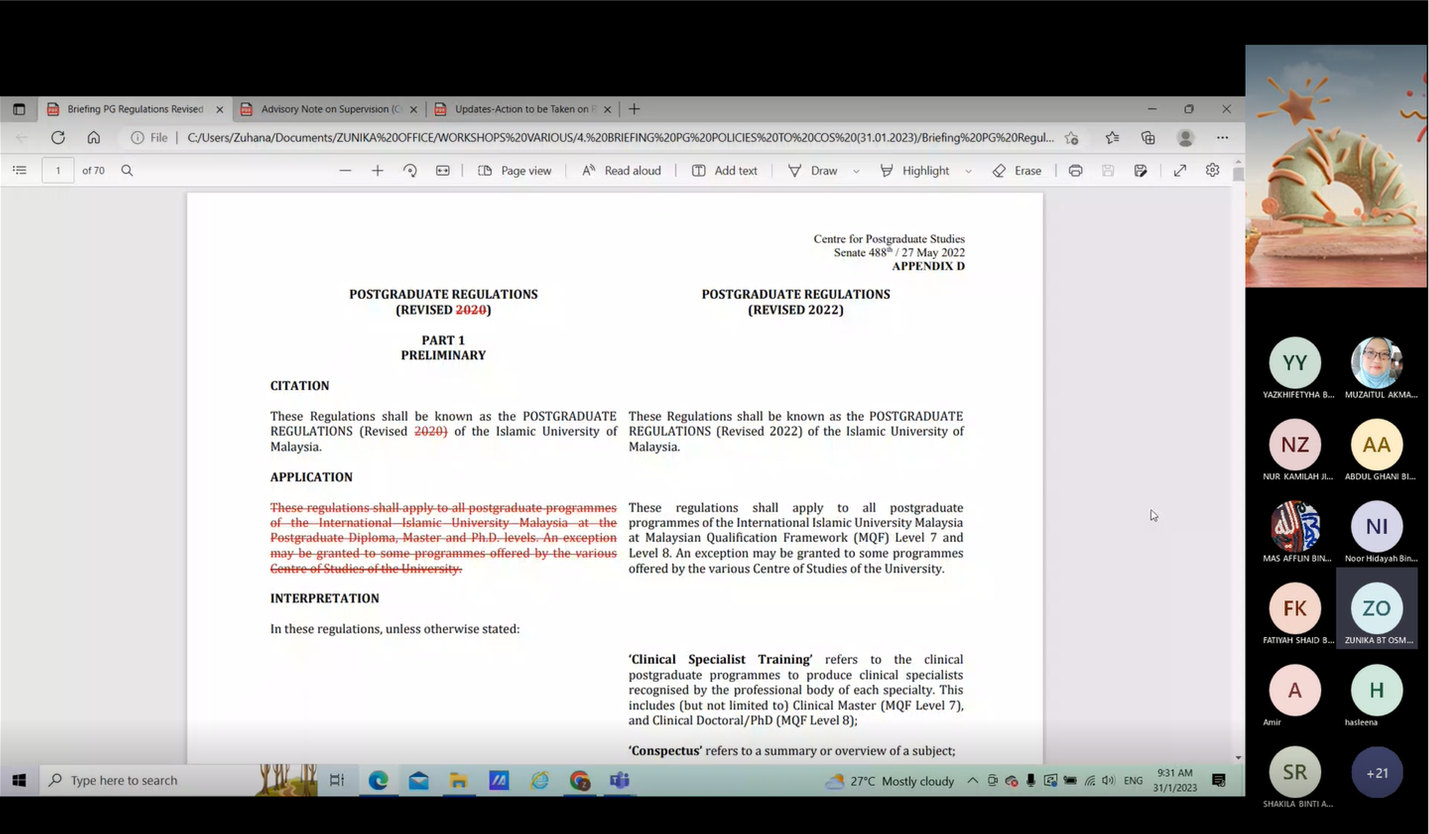Screen dimensions: 1429x834
Task: Select participant tile FK Fatiyah Shaid
Action: click(x=1295, y=614)
